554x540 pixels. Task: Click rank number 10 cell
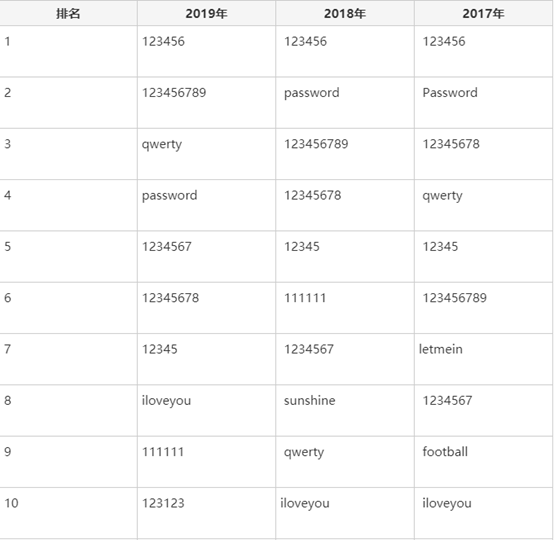[x=68, y=513]
